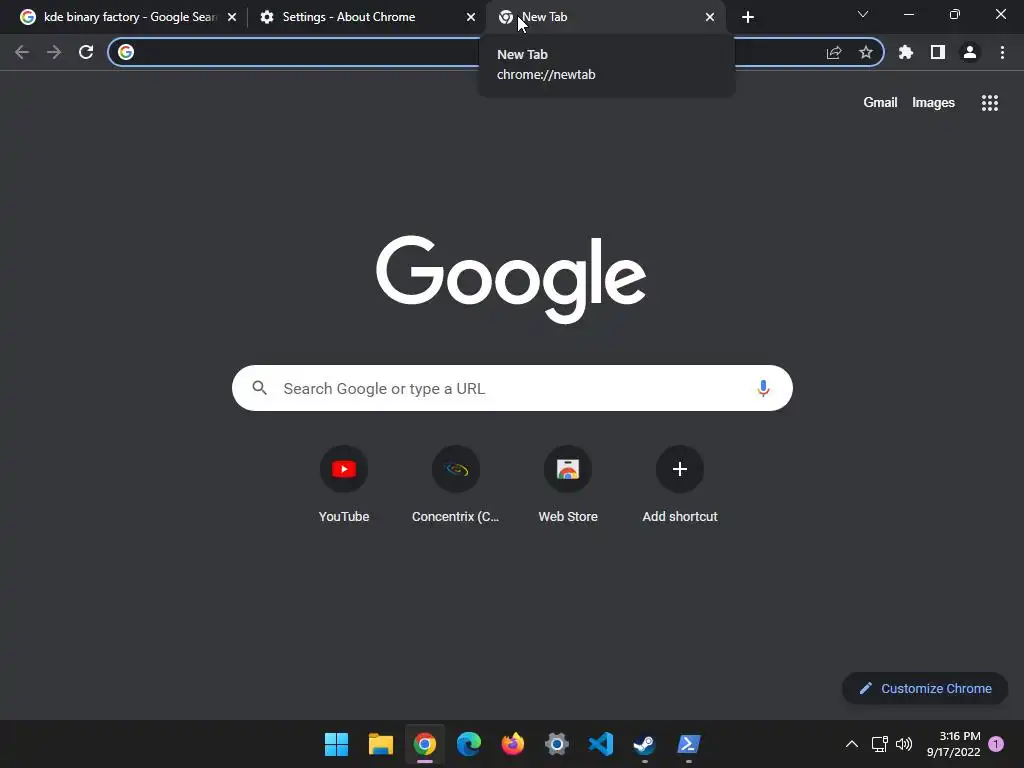1024x768 pixels.
Task: Switch to the Settings - About Chrome tab
Action: pos(348,17)
